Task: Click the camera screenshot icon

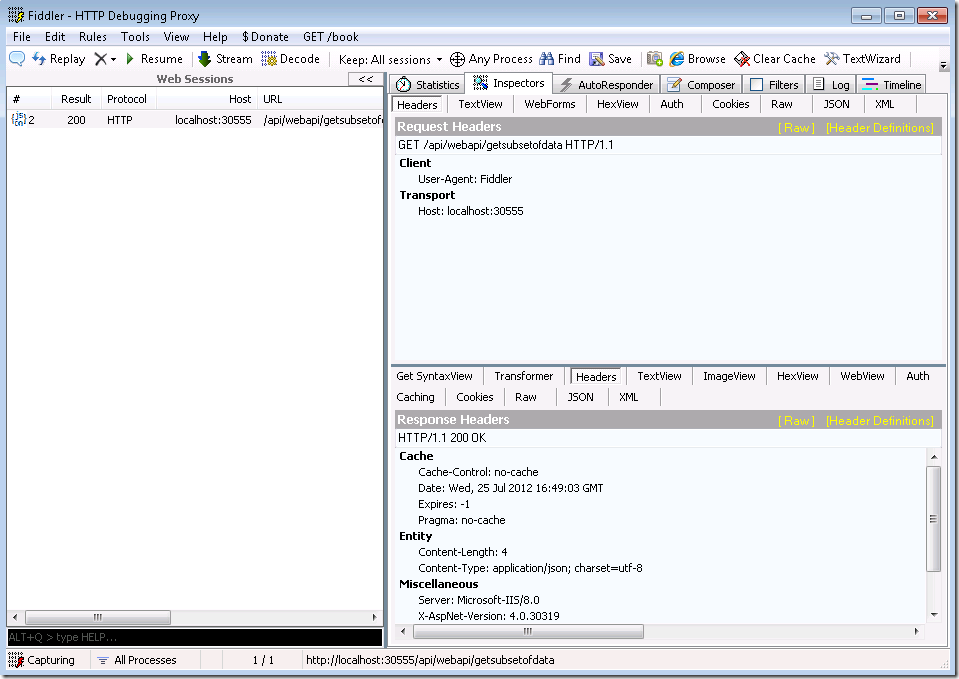Action: click(655, 59)
